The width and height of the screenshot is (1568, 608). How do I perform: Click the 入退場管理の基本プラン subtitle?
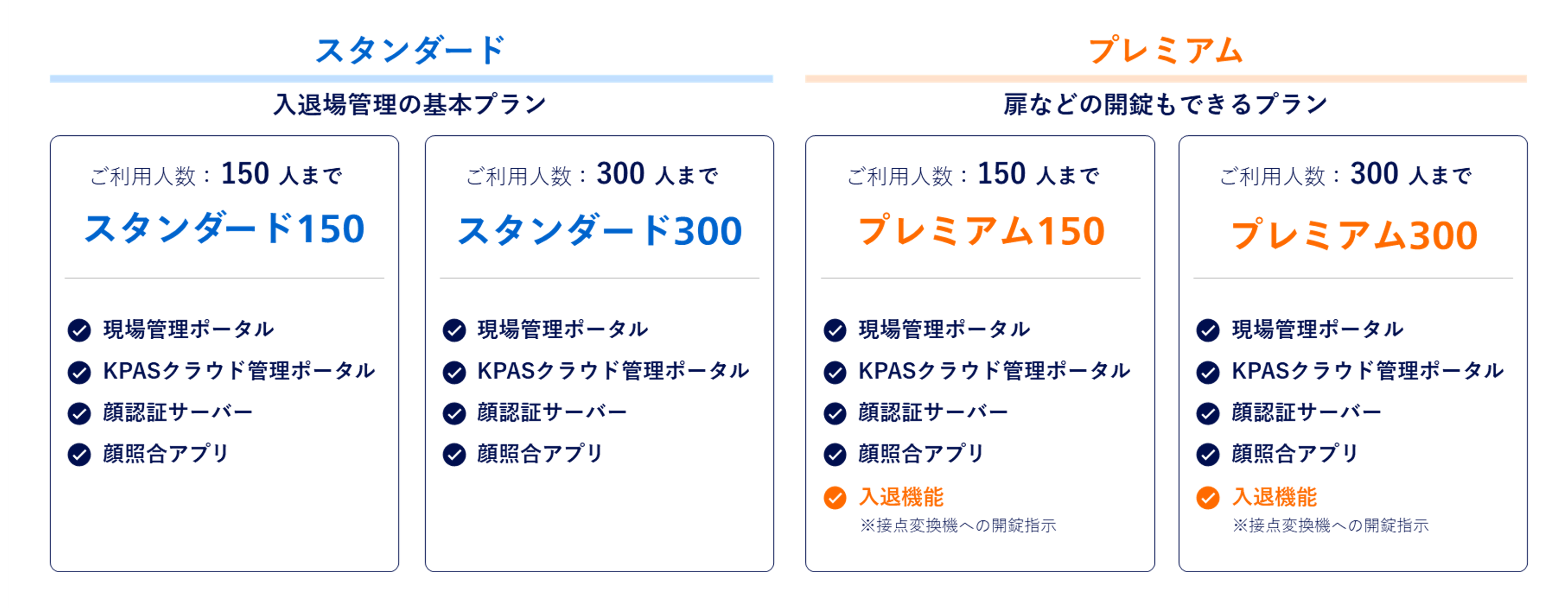(x=410, y=104)
